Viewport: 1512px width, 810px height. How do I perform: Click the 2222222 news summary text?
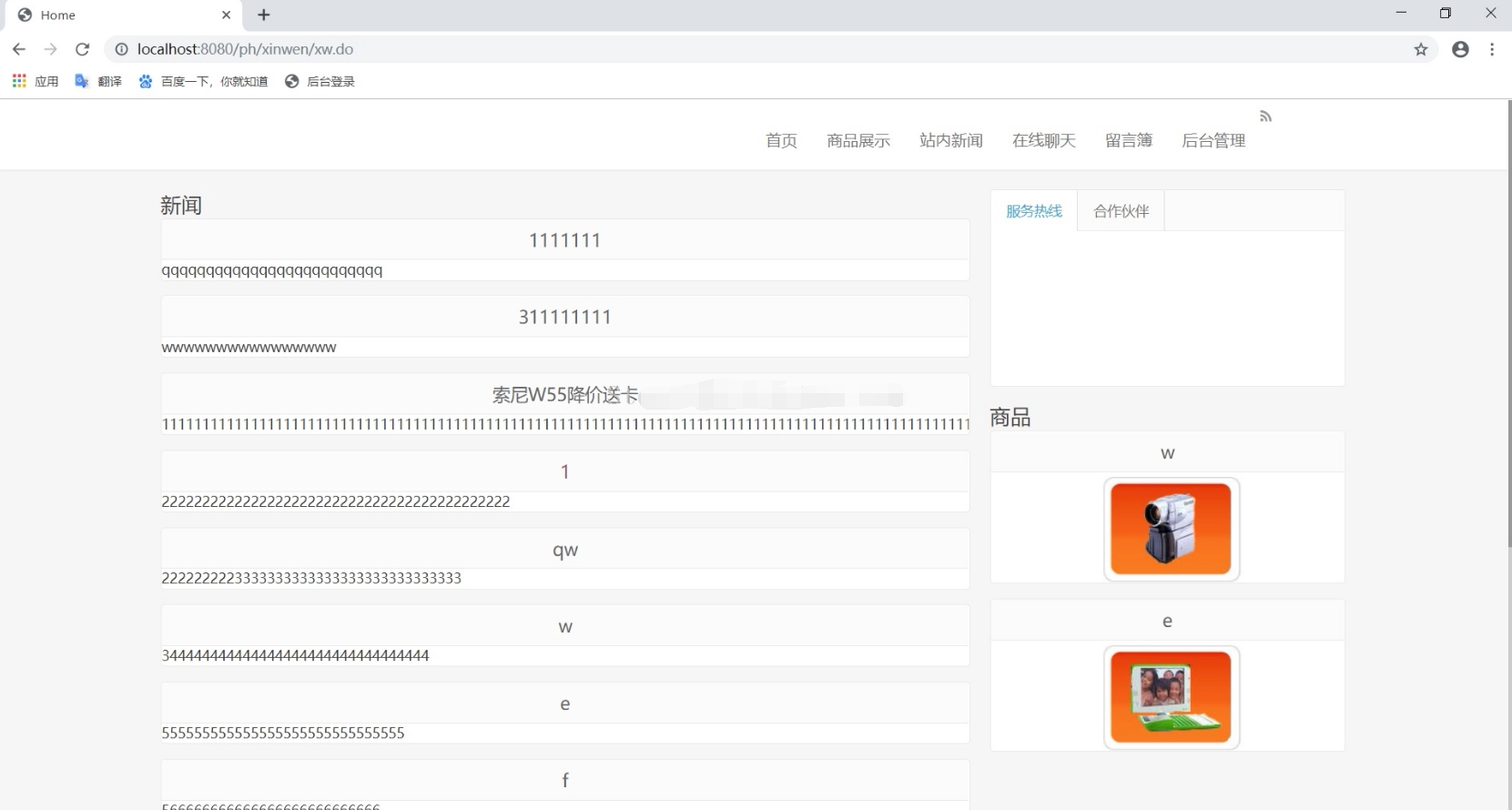(336, 501)
